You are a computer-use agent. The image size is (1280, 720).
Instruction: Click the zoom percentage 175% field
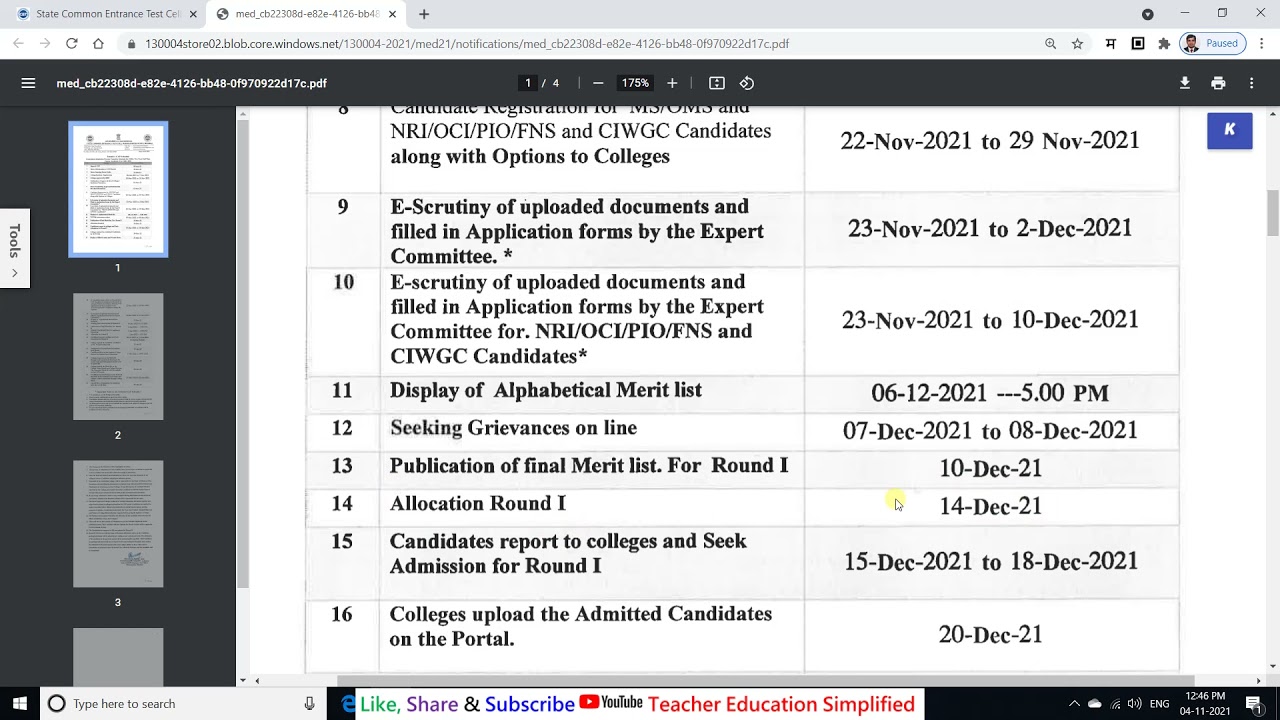pyautogui.click(x=635, y=83)
